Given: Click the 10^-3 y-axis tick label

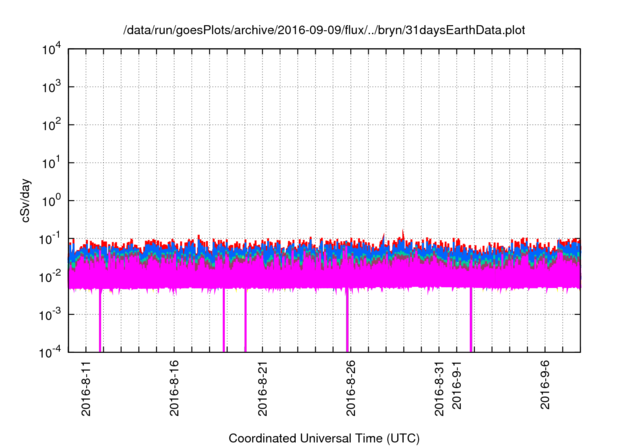Looking at the screenshot, I should coord(50,315).
